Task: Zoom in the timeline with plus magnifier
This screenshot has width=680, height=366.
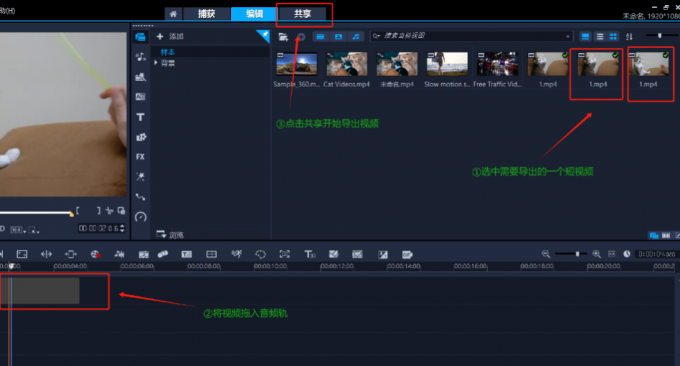Action: 596,254
